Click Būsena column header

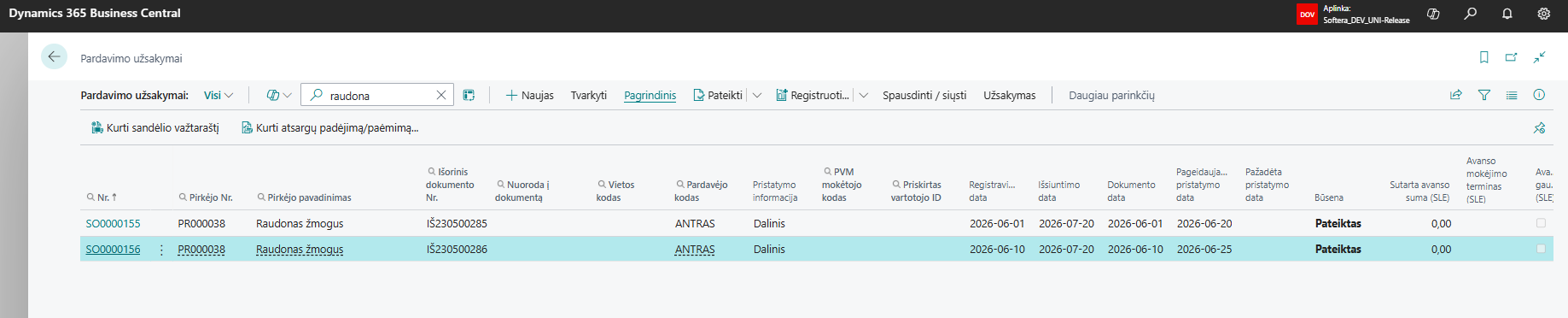click(1329, 197)
